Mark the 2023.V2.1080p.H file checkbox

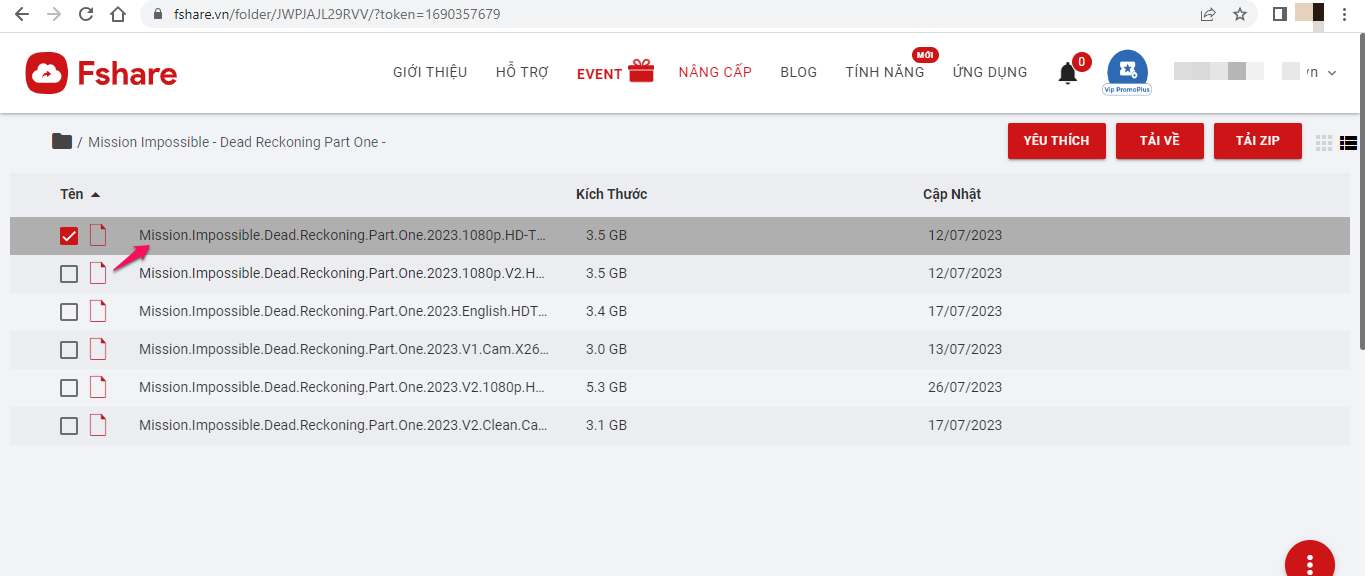[x=69, y=388]
